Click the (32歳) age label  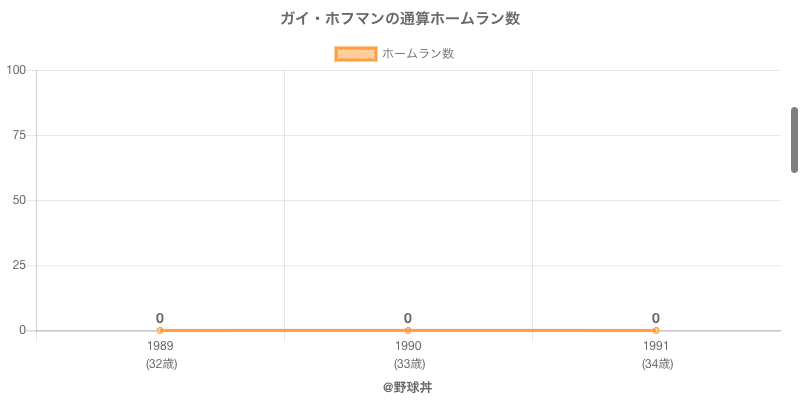pyautogui.click(x=161, y=364)
